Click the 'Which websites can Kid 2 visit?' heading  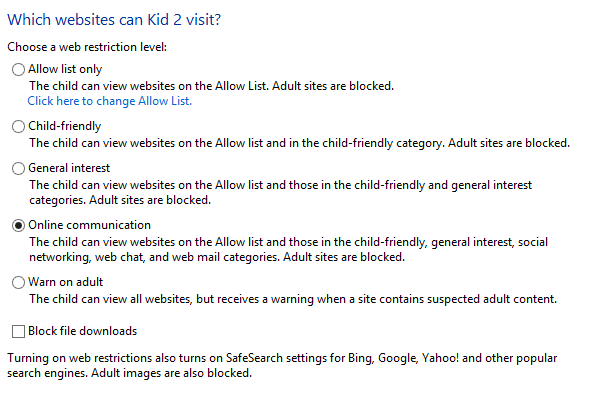point(114,19)
